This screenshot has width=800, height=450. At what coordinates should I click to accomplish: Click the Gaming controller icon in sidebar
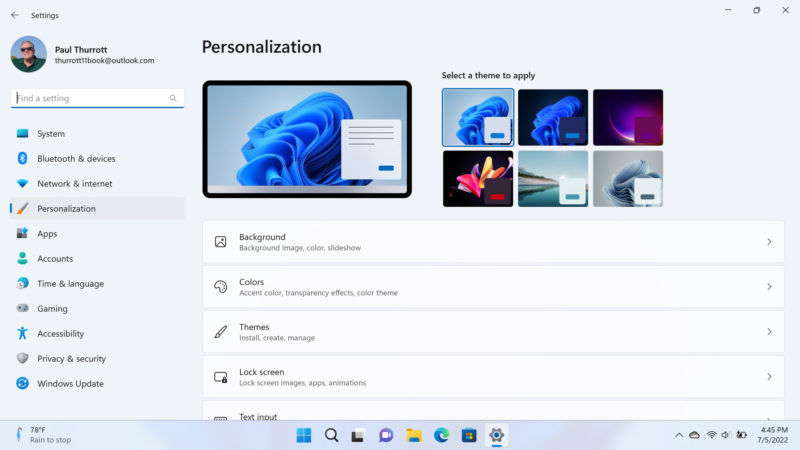(22, 309)
